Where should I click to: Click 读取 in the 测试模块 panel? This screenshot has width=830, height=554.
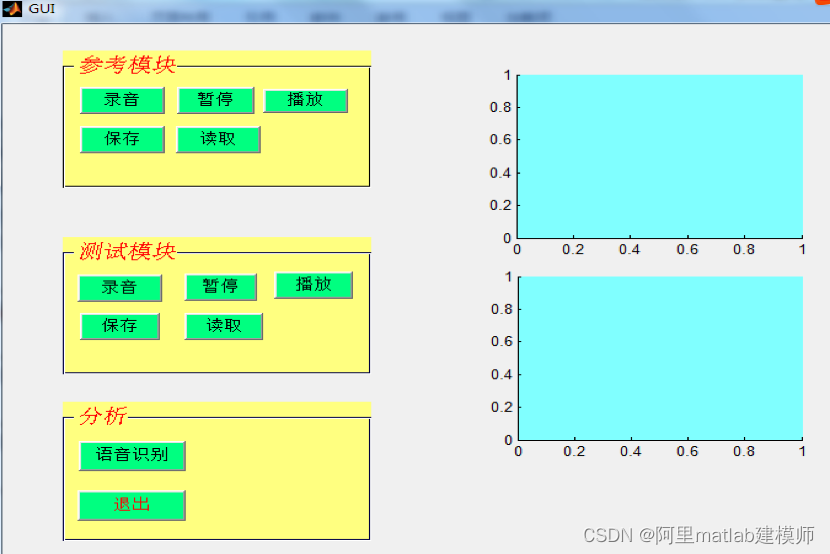coord(224,326)
